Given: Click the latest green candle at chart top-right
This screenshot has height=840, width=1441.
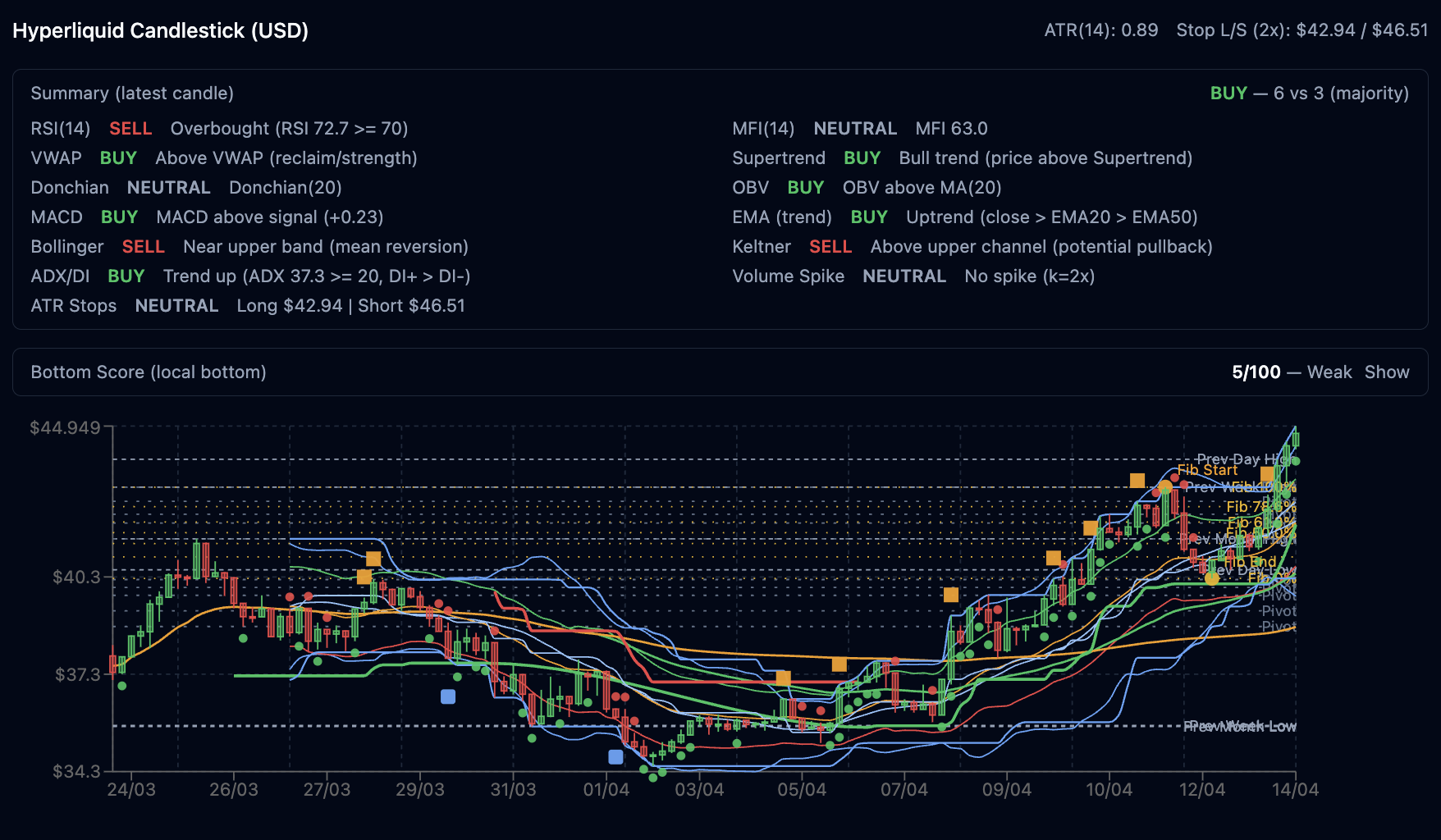Looking at the screenshot, I should point(1295,439).
